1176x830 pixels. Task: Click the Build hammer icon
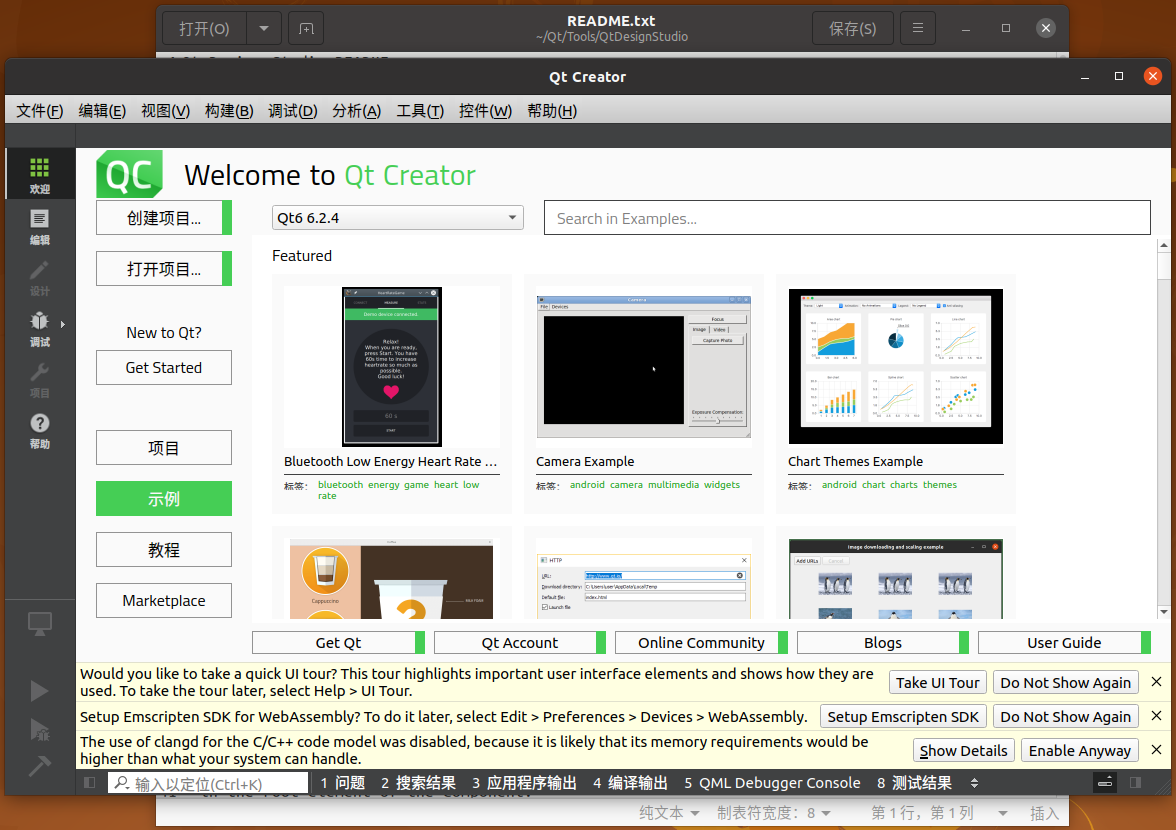[x=40, y=766]
